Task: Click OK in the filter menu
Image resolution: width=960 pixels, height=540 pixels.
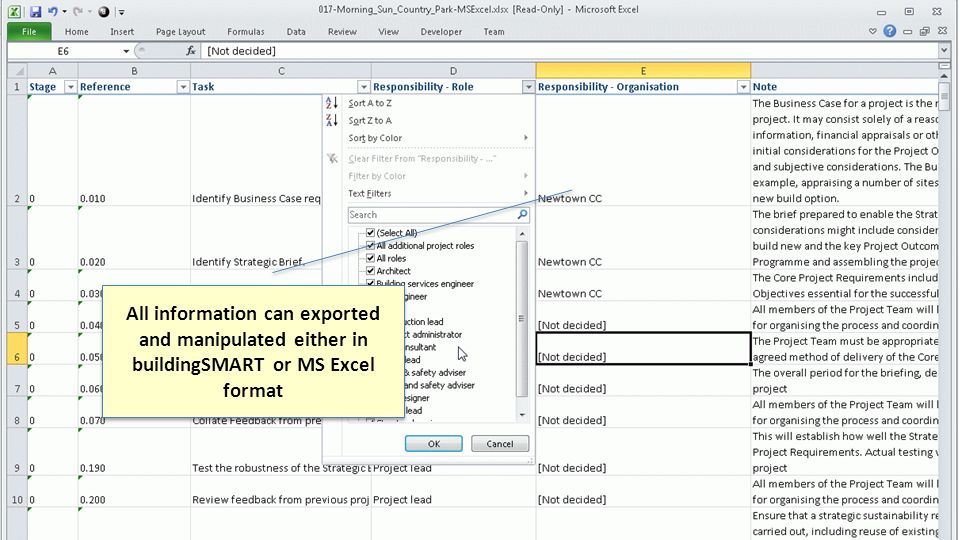Action: (433, 444)
